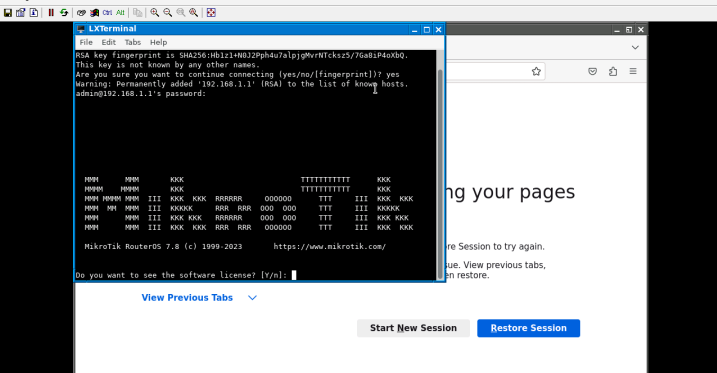Image resolution: width=717 pixels, height=373 pixels.
Task: Show the connection info icon
Action: click(34, 13)
